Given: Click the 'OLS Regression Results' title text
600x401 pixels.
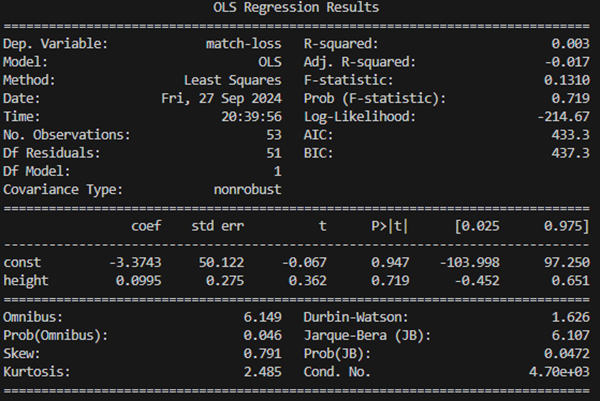Looking at the screenshot, I should [x=296, y=8].
